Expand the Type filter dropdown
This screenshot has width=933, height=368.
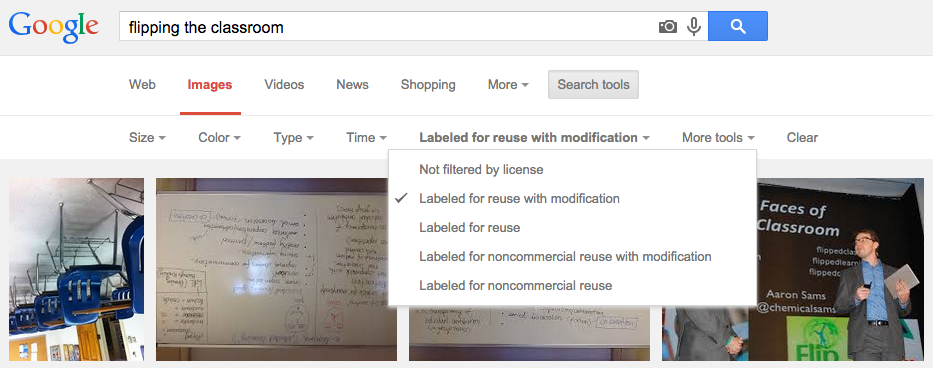coord(293,138)
